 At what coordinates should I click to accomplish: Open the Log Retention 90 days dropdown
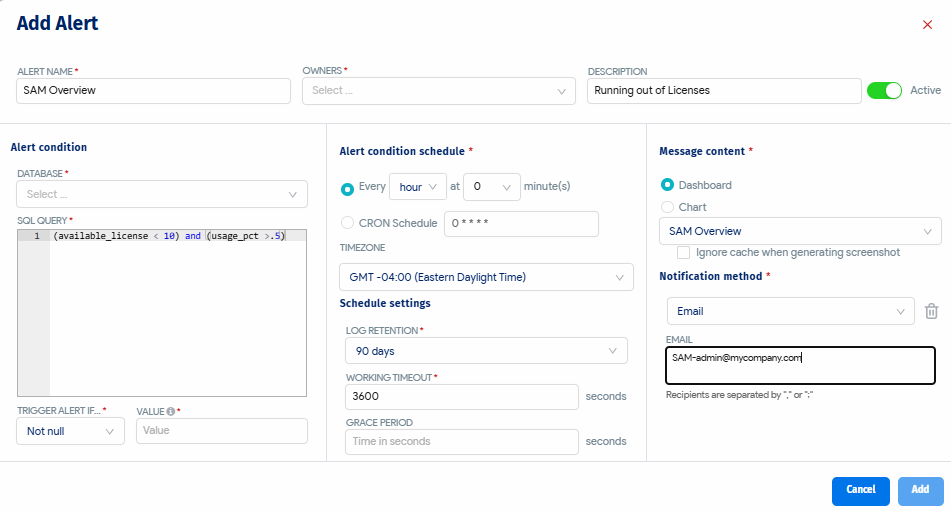tap(484, 351)
